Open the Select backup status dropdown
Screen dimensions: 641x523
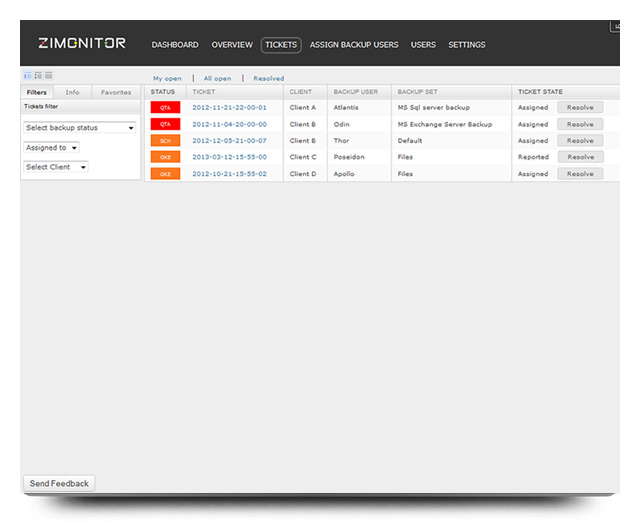[x=79, y=128]
